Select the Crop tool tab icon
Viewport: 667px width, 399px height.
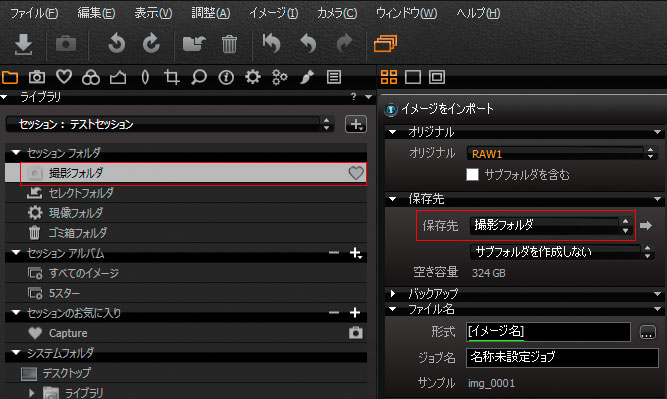coord(171,77)
